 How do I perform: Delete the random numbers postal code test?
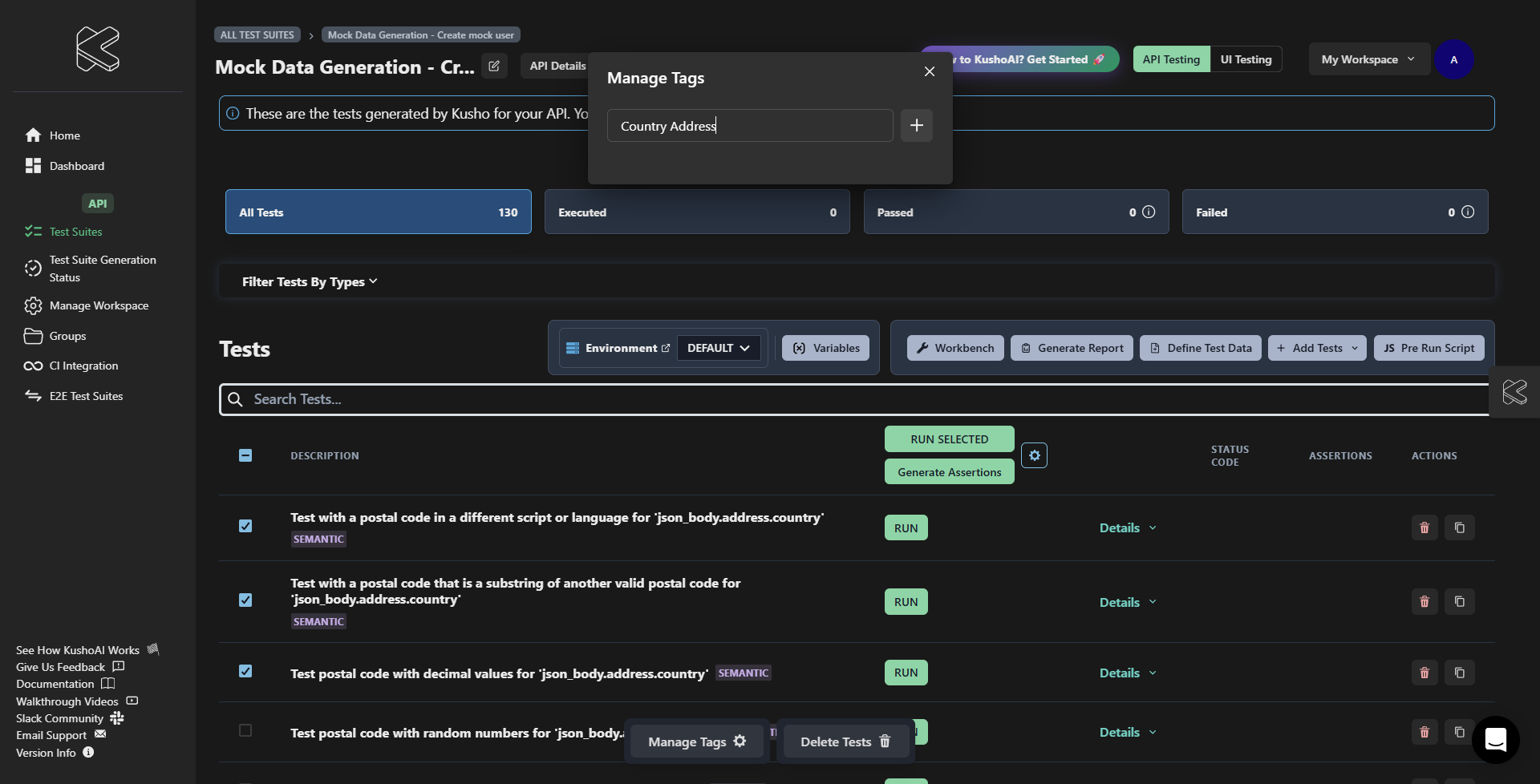click(x=1424, y=732)
